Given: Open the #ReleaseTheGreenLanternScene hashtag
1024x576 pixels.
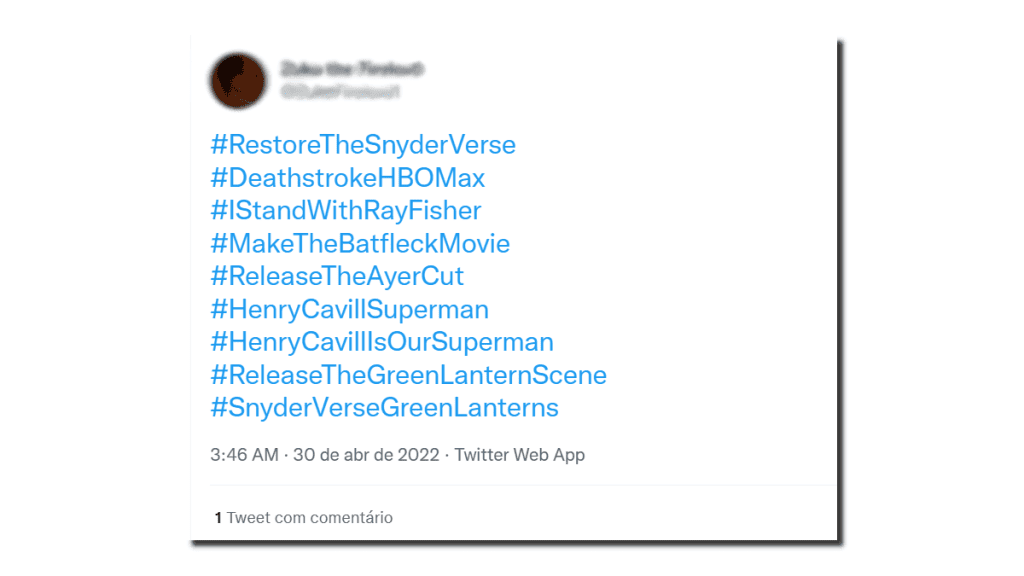Looking at the screenshot, I should [407, 375].
